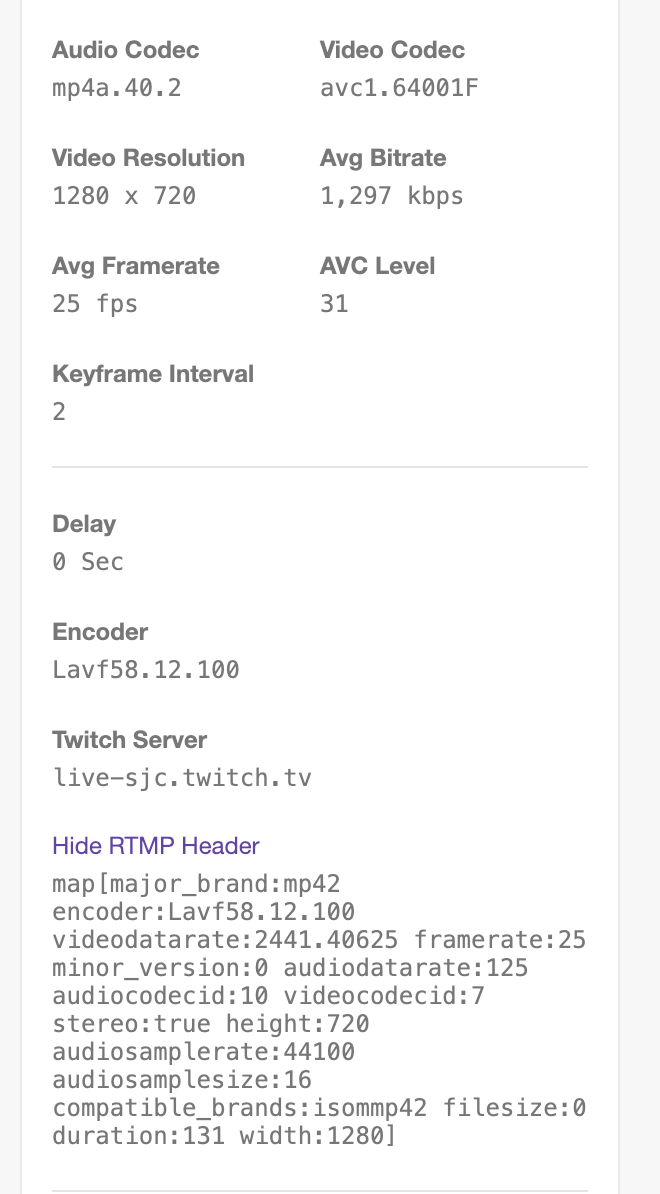Select the Keyframe Interval value 2
Viewport: 660px width, 1194px height.
pos(58,411)
